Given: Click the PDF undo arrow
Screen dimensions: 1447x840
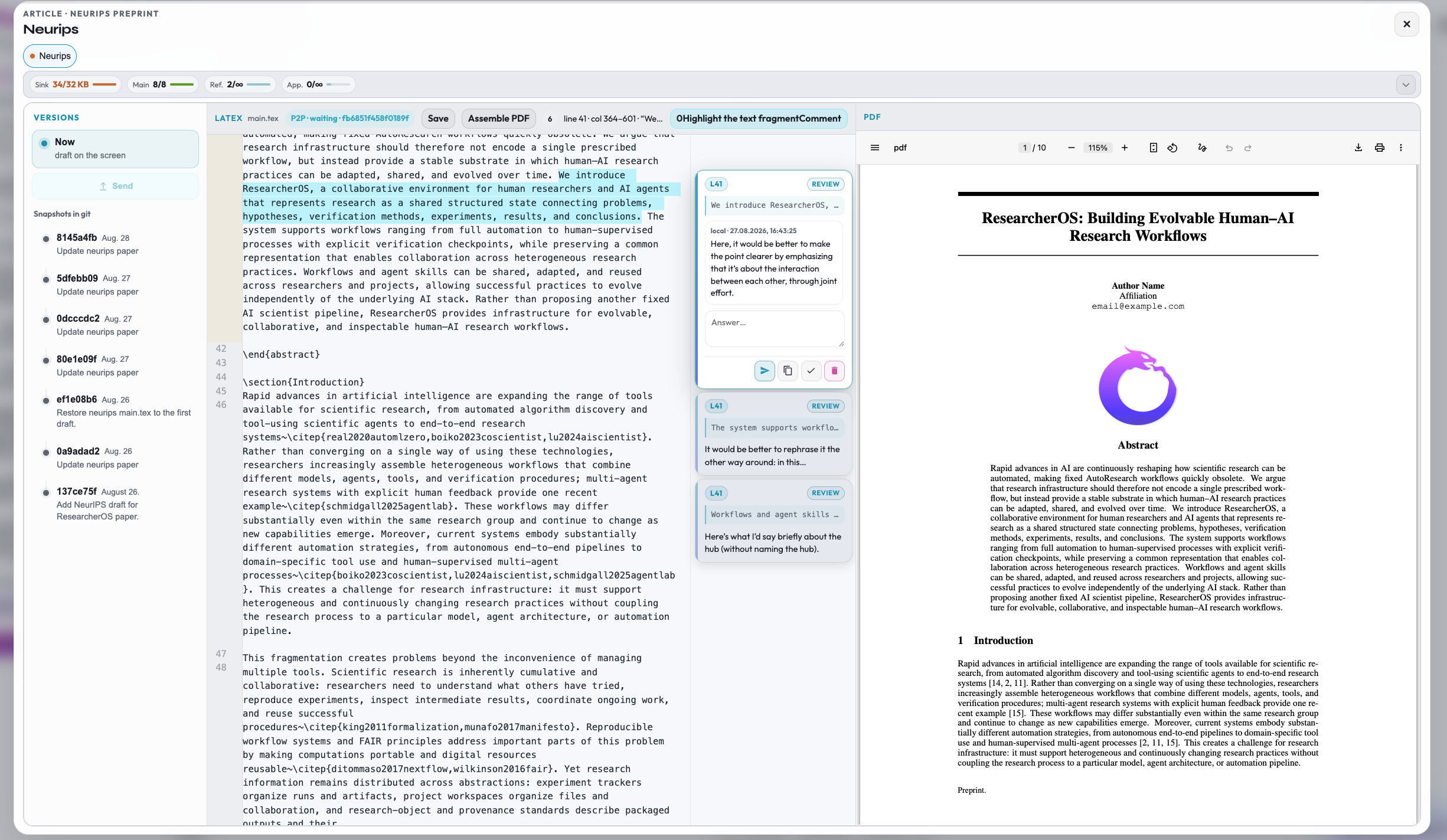Looking at the screenshot, I should 1229,148.
